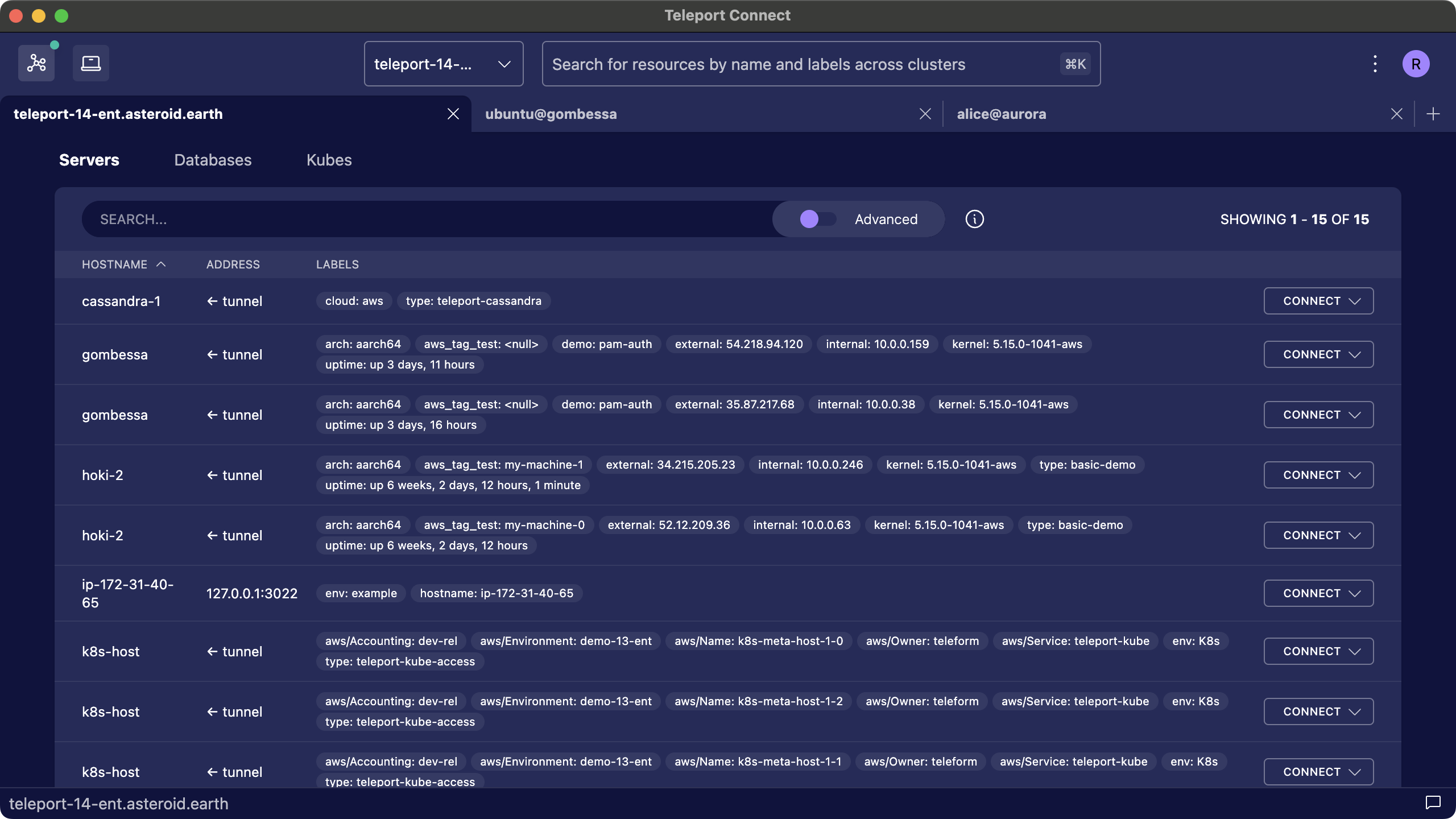Click the 'cloud: aws' label
Viewport: 1456px width, 819px height.
click(x=354, y=301)
